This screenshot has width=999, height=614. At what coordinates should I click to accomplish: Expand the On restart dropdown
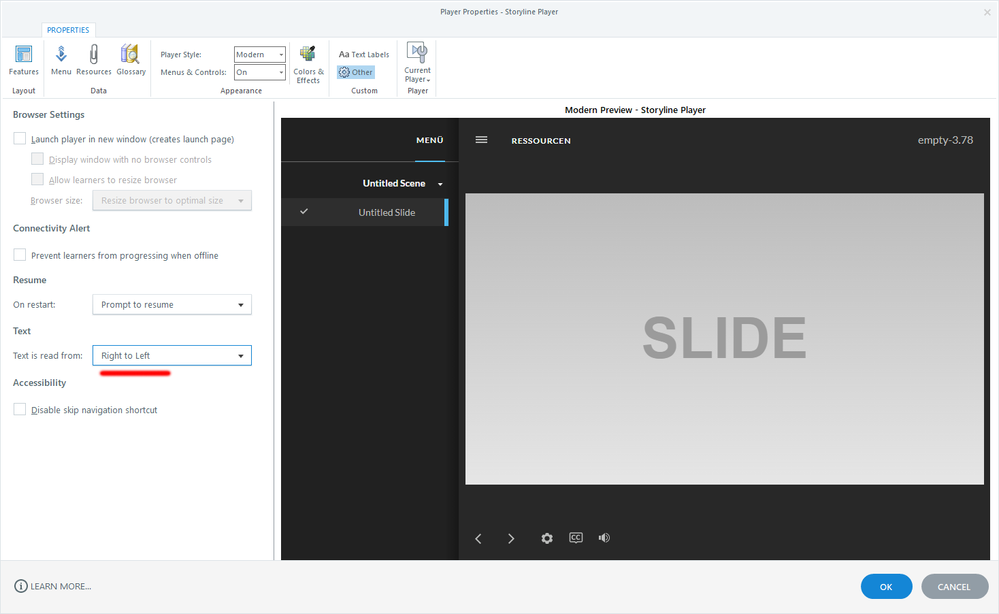point(171,305)
